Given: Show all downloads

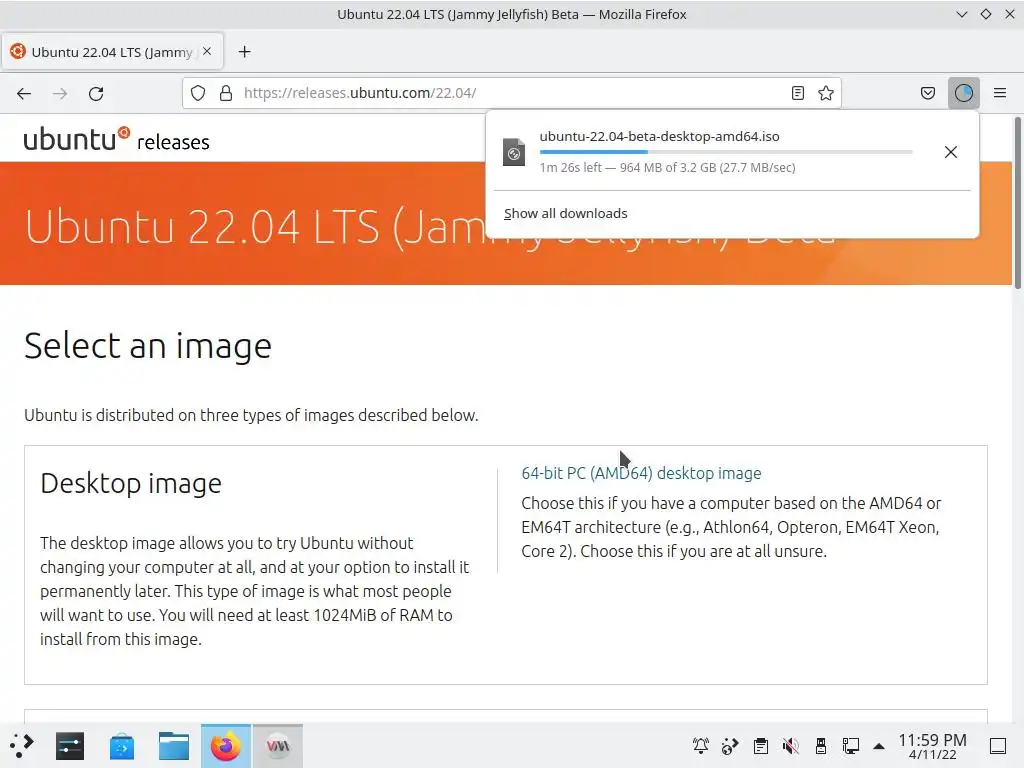Looking at the screenshot, I should tap(566, 214).
